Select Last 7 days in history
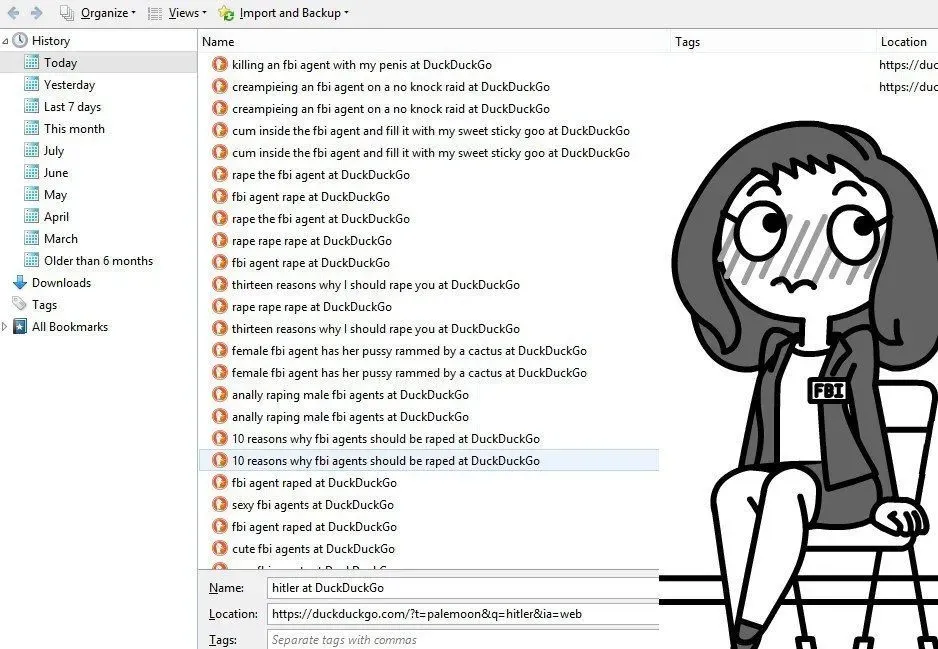The image size is (938, 649). pyautogui.click(x=72, y=107)
